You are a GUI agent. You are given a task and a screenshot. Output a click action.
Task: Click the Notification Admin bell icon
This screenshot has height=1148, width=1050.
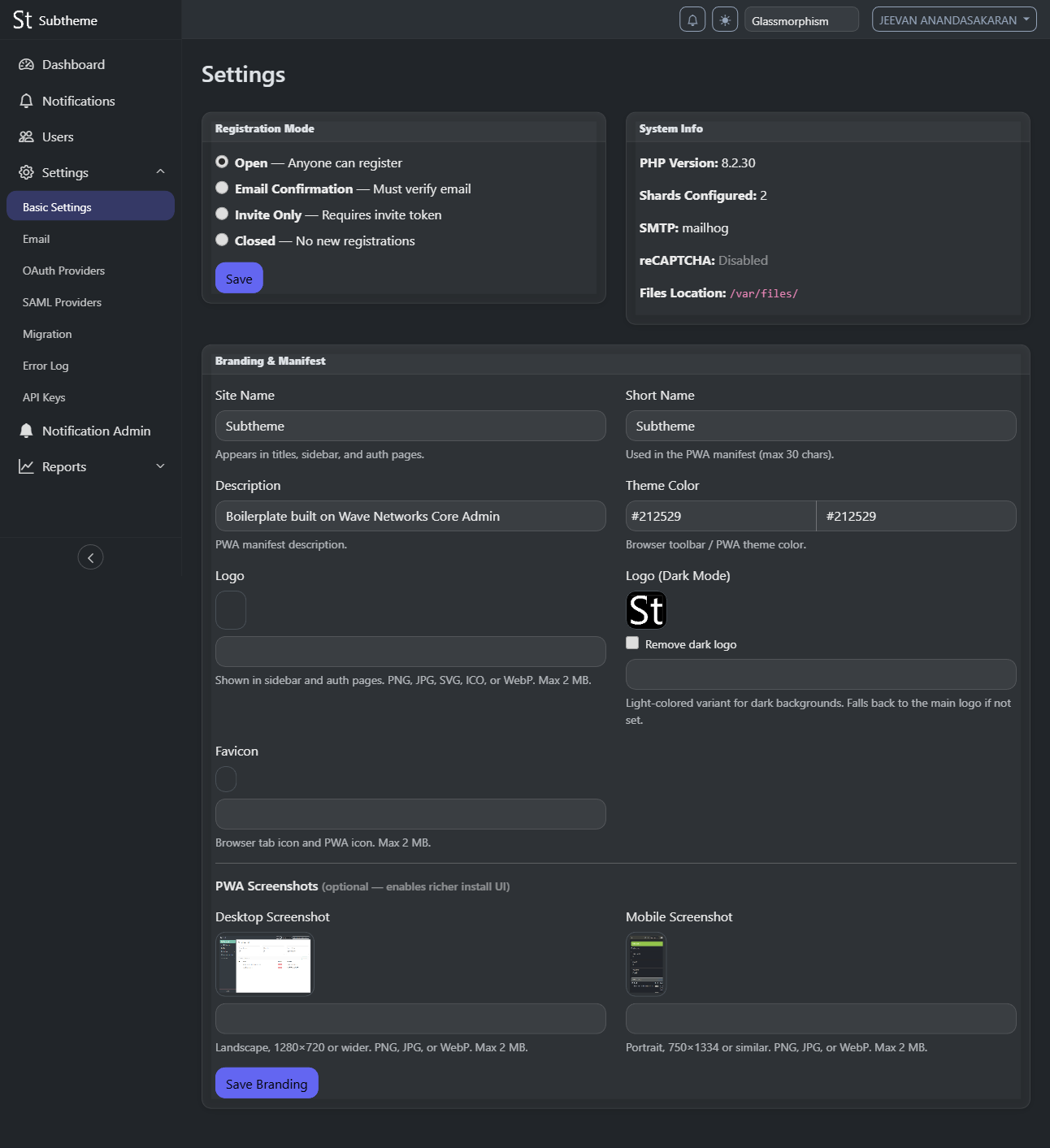click(26, 431)
